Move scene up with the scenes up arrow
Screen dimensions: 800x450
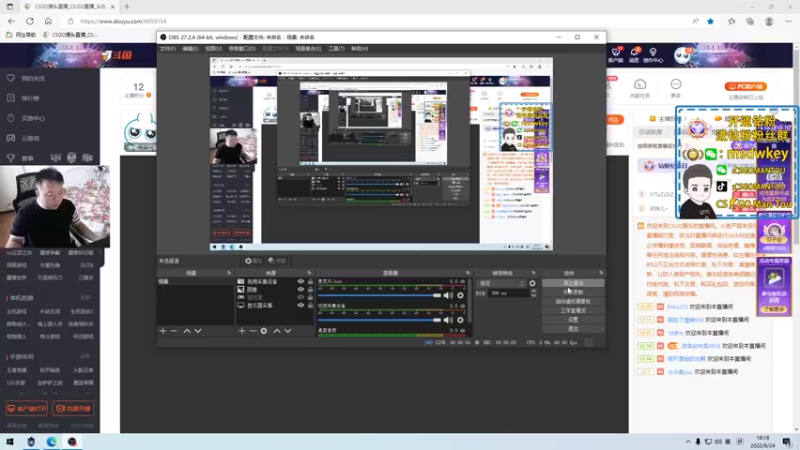coord(187,331)
